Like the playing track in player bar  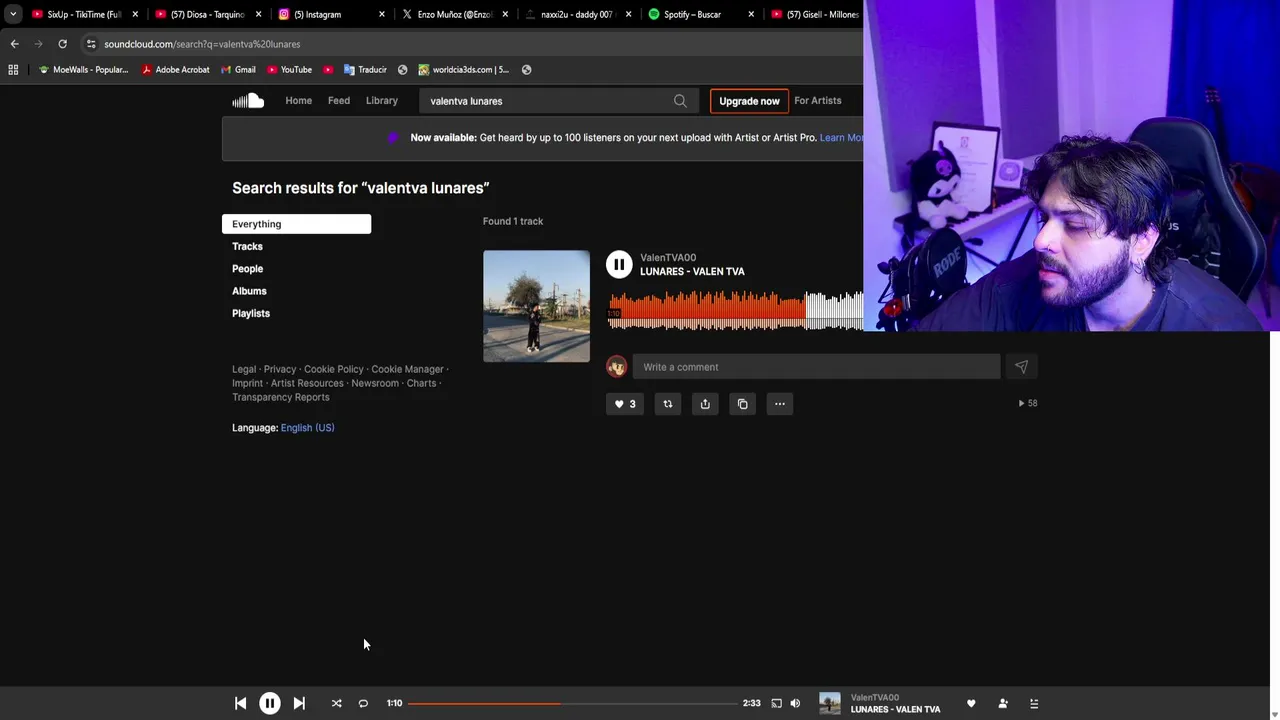(x=971, y=703)
